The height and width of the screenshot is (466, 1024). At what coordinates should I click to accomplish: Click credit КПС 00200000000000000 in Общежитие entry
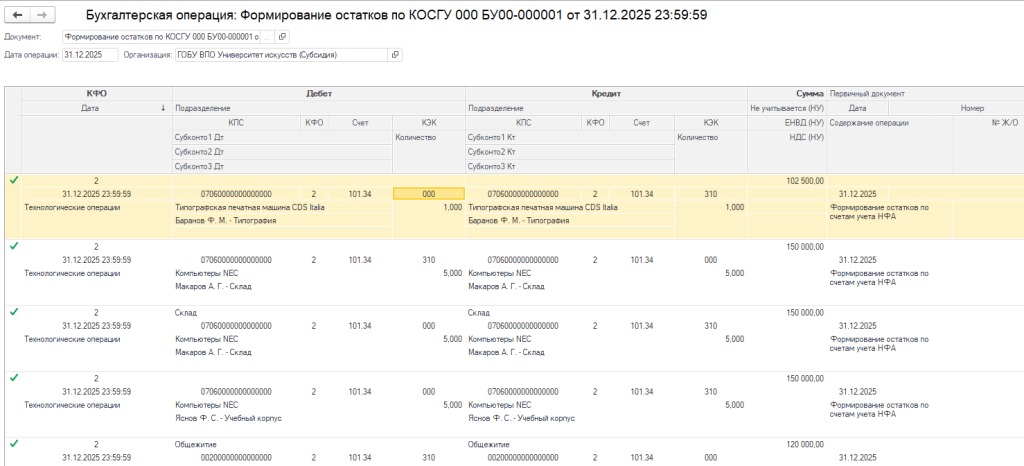click(x=524, y=458)
